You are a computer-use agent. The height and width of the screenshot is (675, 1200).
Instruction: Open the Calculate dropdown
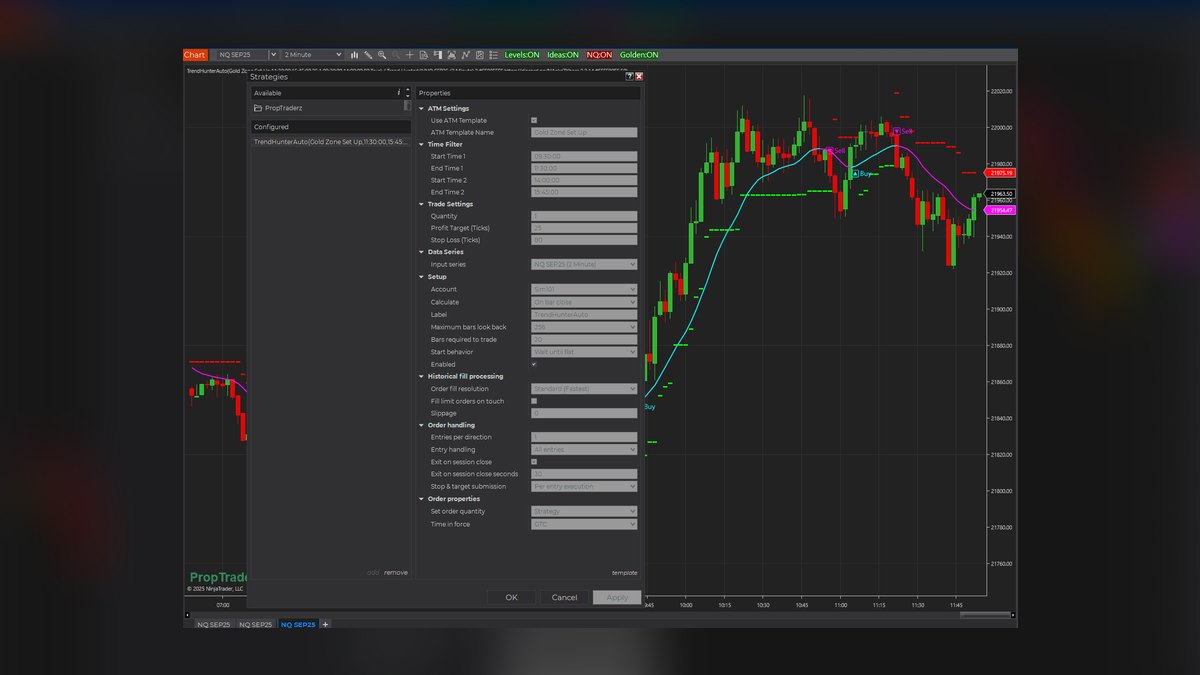(x=584, y=302)
